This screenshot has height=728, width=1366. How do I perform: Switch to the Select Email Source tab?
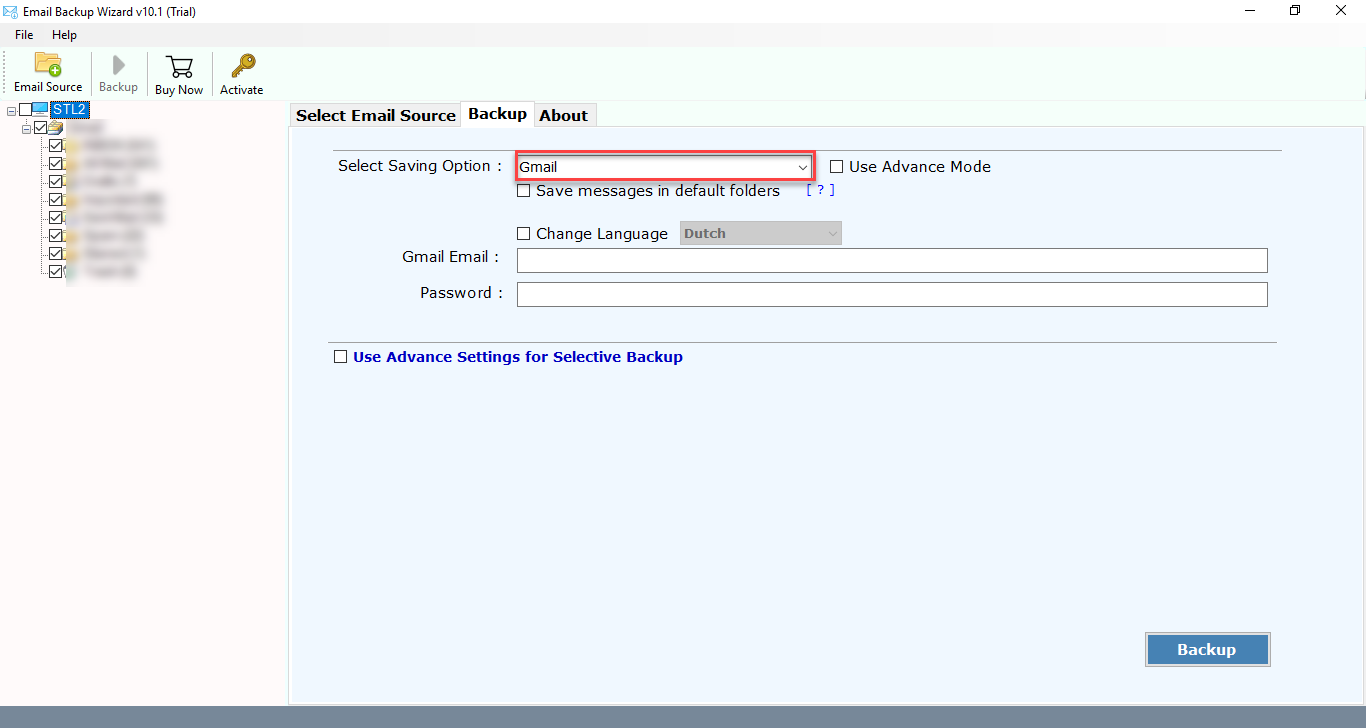coord(375,114)
